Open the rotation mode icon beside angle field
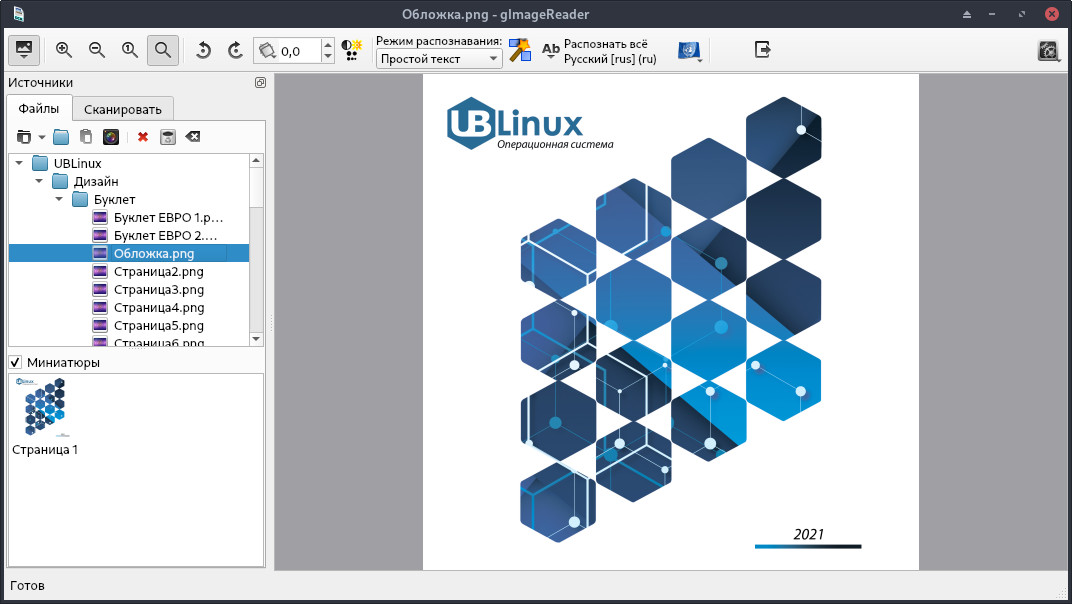Screen dimensions: 1072x604 [x=267, y=51]
